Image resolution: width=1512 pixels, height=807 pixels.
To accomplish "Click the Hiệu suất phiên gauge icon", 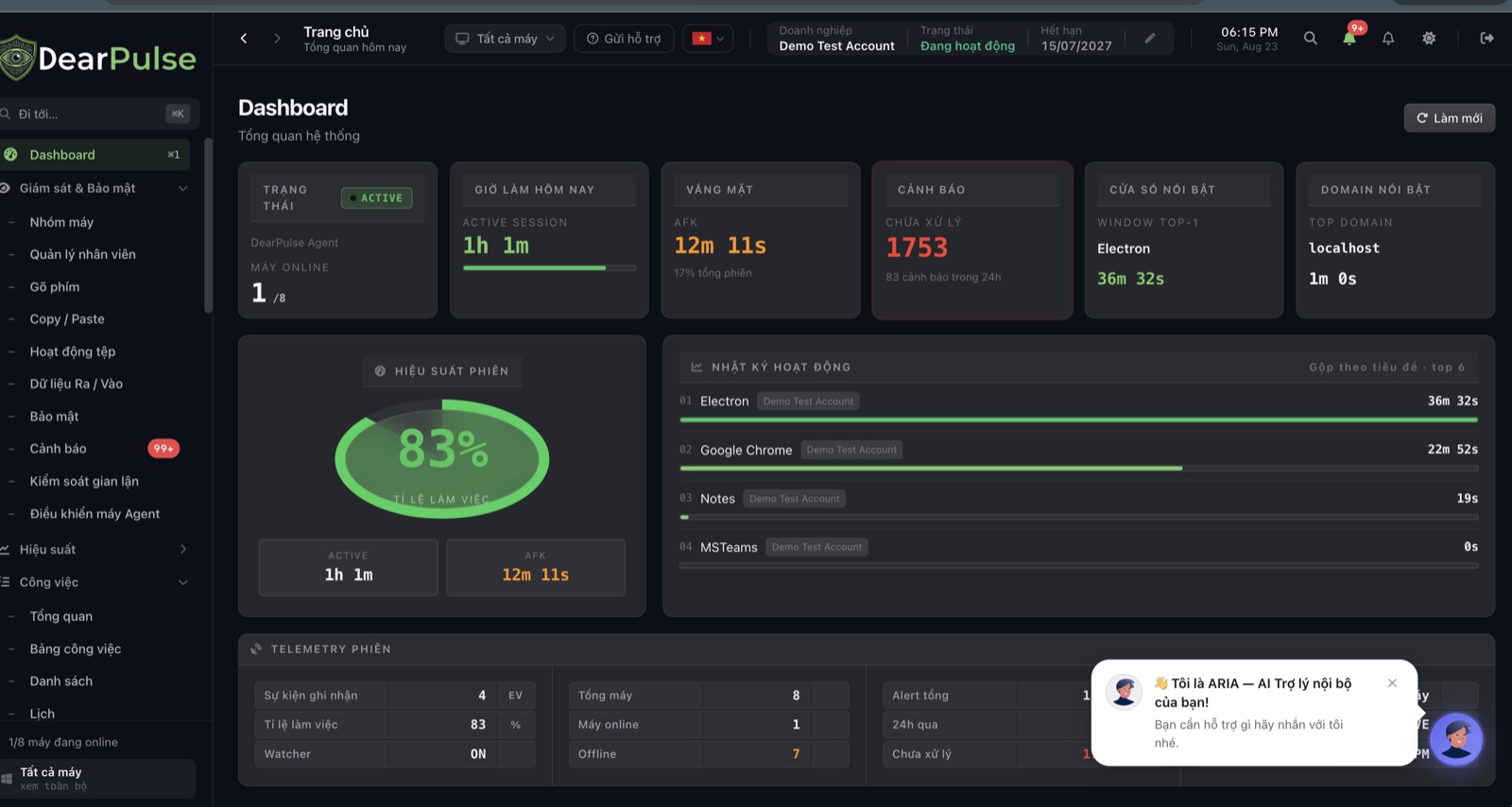I will click(x=380, y=371).
